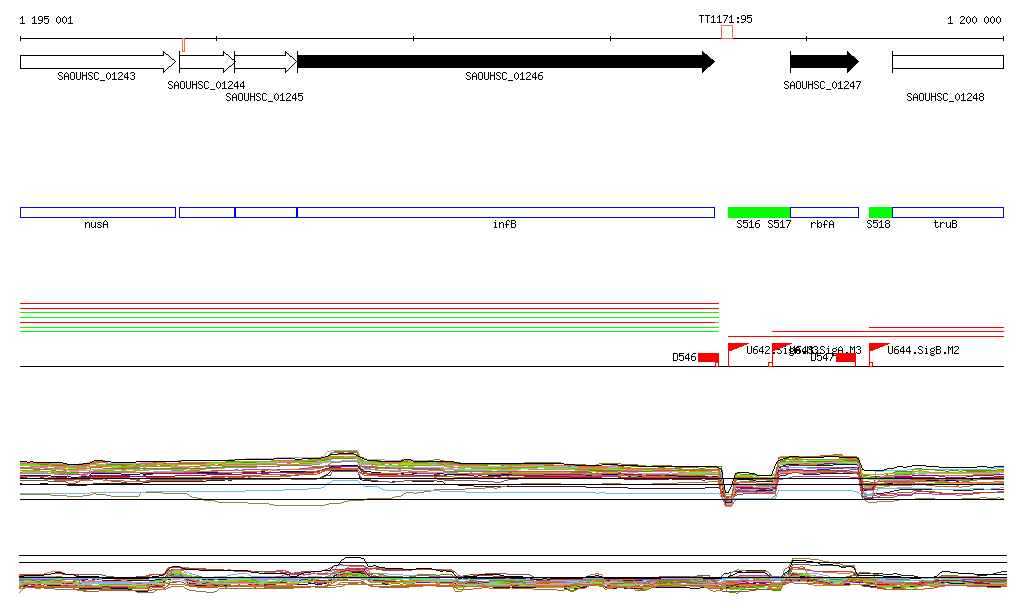Select the SAOUHSC_01244 gene arrow
Screen dimensions: 1024x611
click(x=206, y=62)
